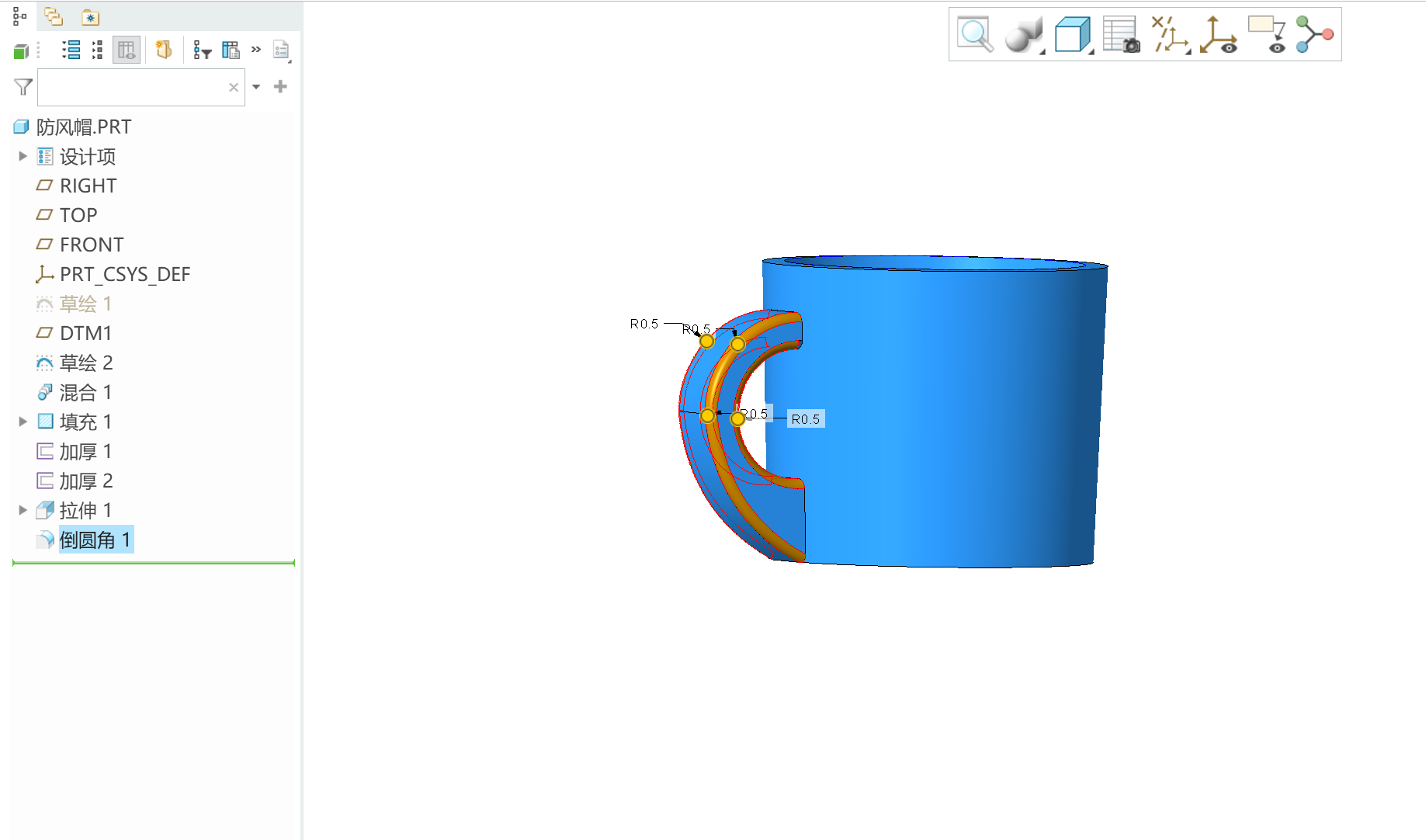1426x840 pixels.
Task: Select the 设计项 tree item
Action: point(88,157)
